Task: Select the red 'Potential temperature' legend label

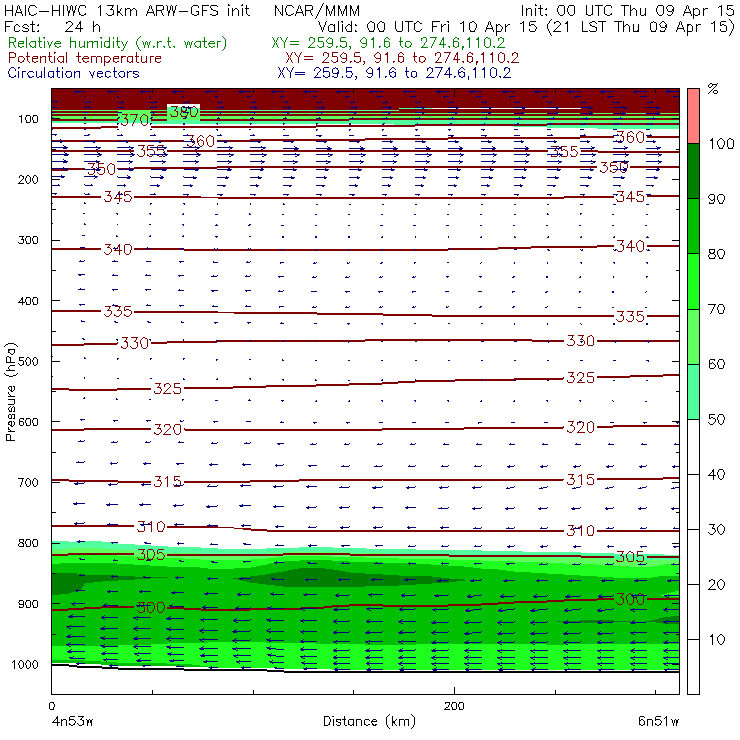Action: click(85, 58)
